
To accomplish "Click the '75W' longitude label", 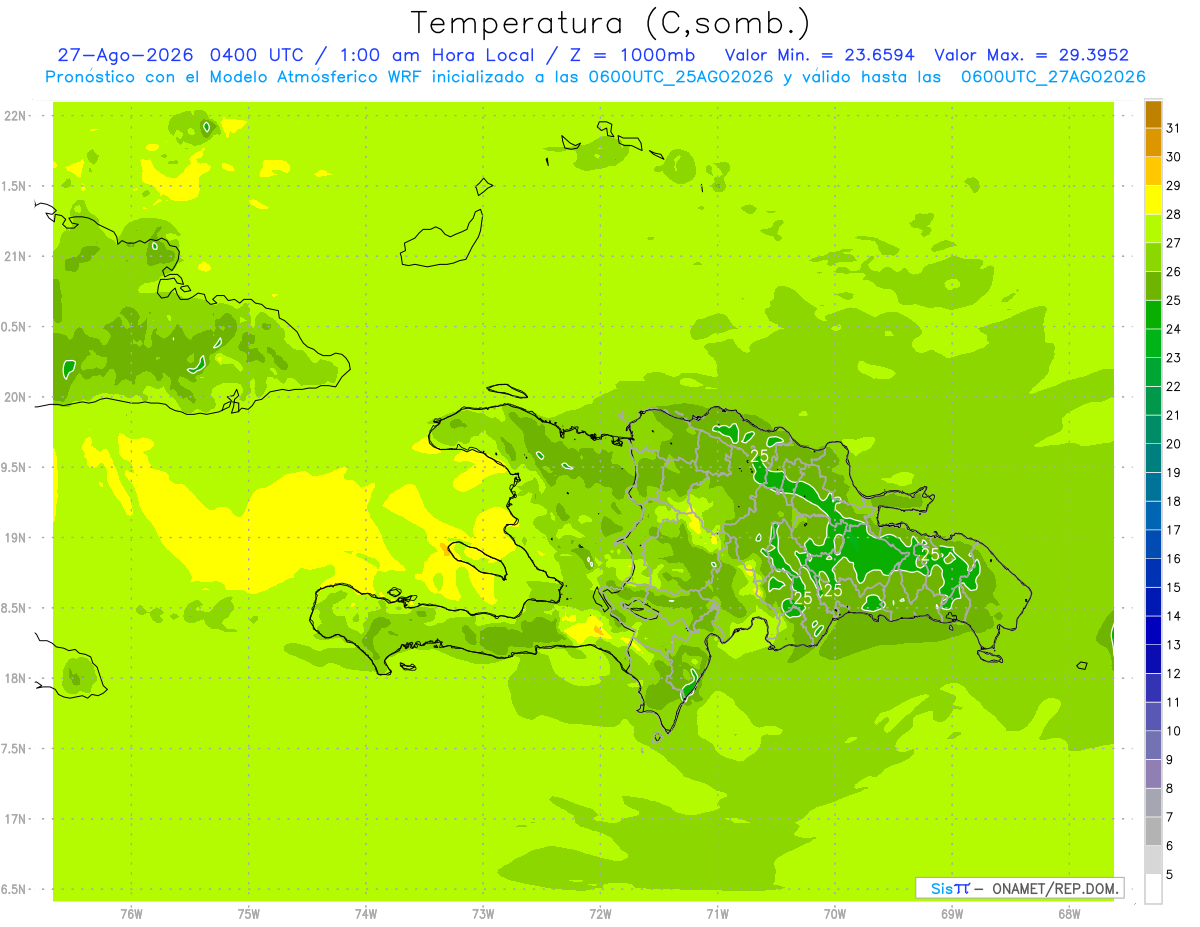I will coord(249,914).
